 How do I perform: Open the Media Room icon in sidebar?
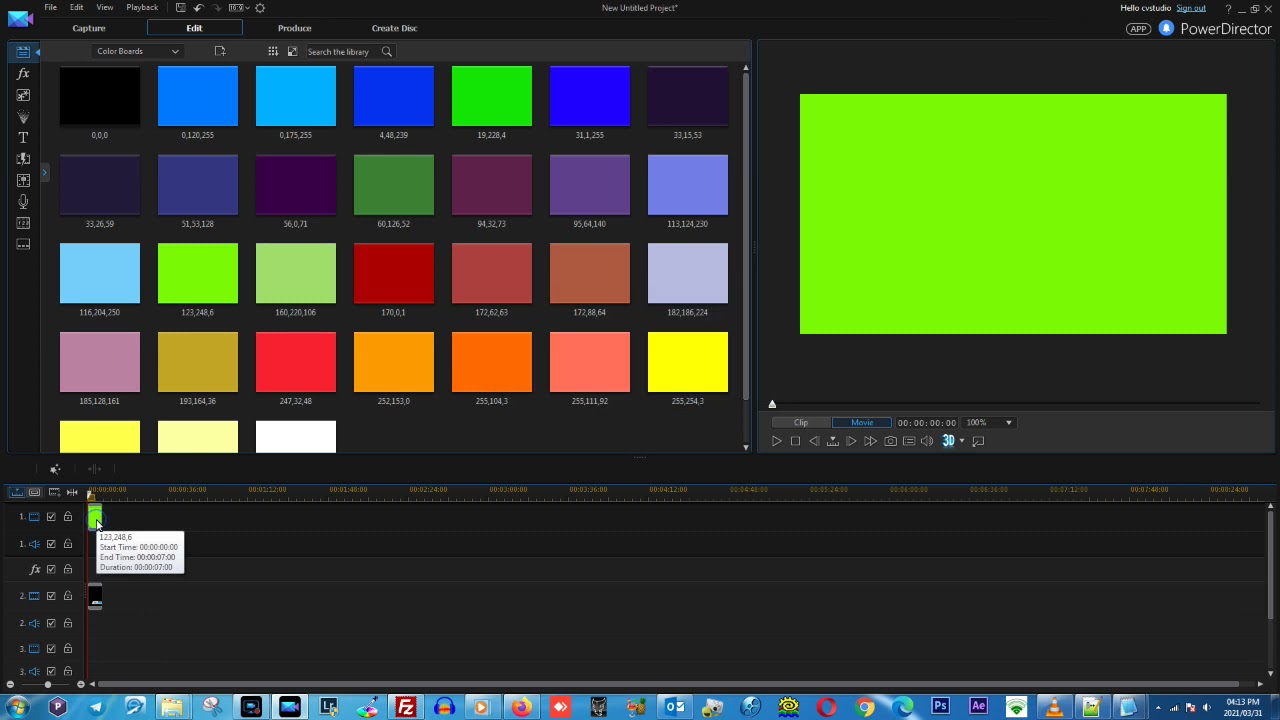tap(23, 52)
